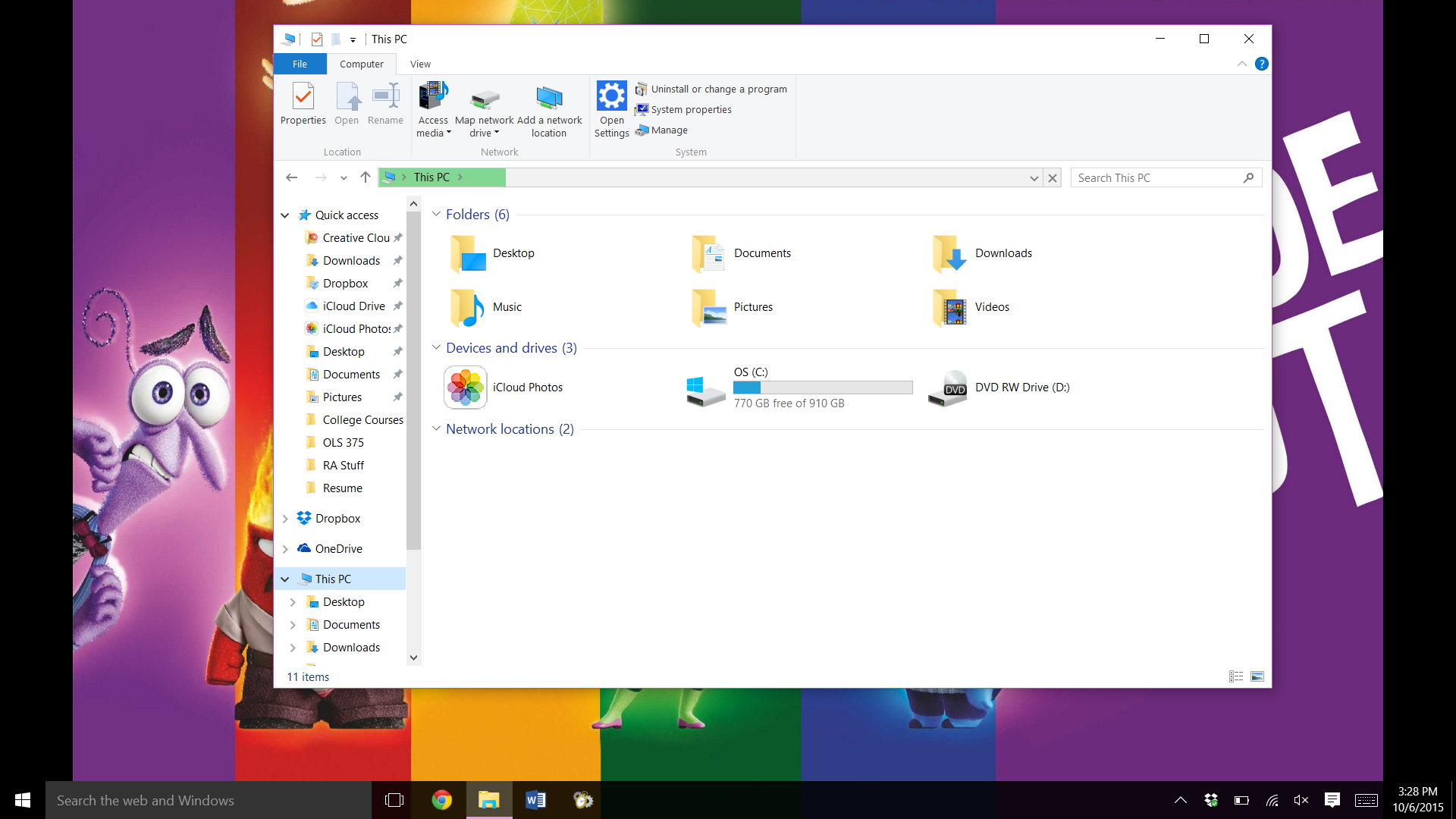Launch Chrome from the taskbar
The height and width of the screenshot is (819, 1456).
442,800
